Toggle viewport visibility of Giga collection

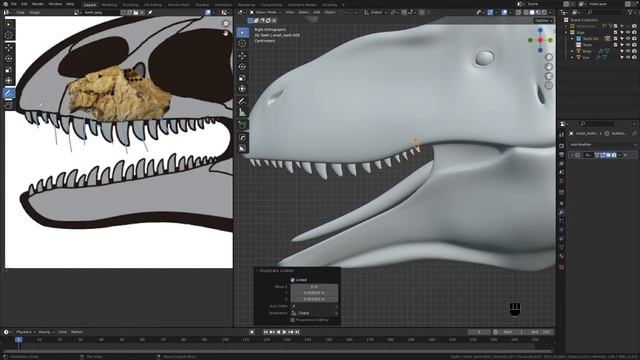coord(629,32)
